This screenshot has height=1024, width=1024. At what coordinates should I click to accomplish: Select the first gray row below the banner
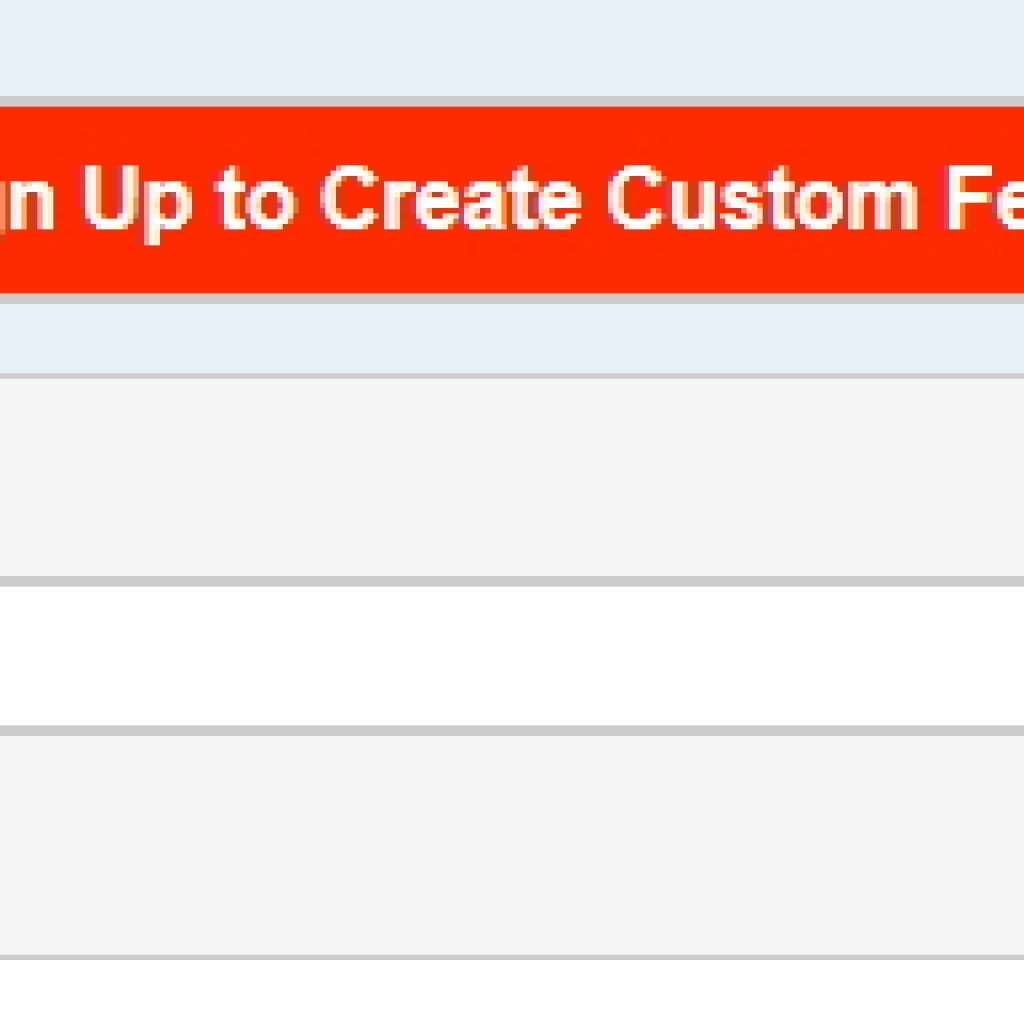pyautogui.click(x=512, y=477)
